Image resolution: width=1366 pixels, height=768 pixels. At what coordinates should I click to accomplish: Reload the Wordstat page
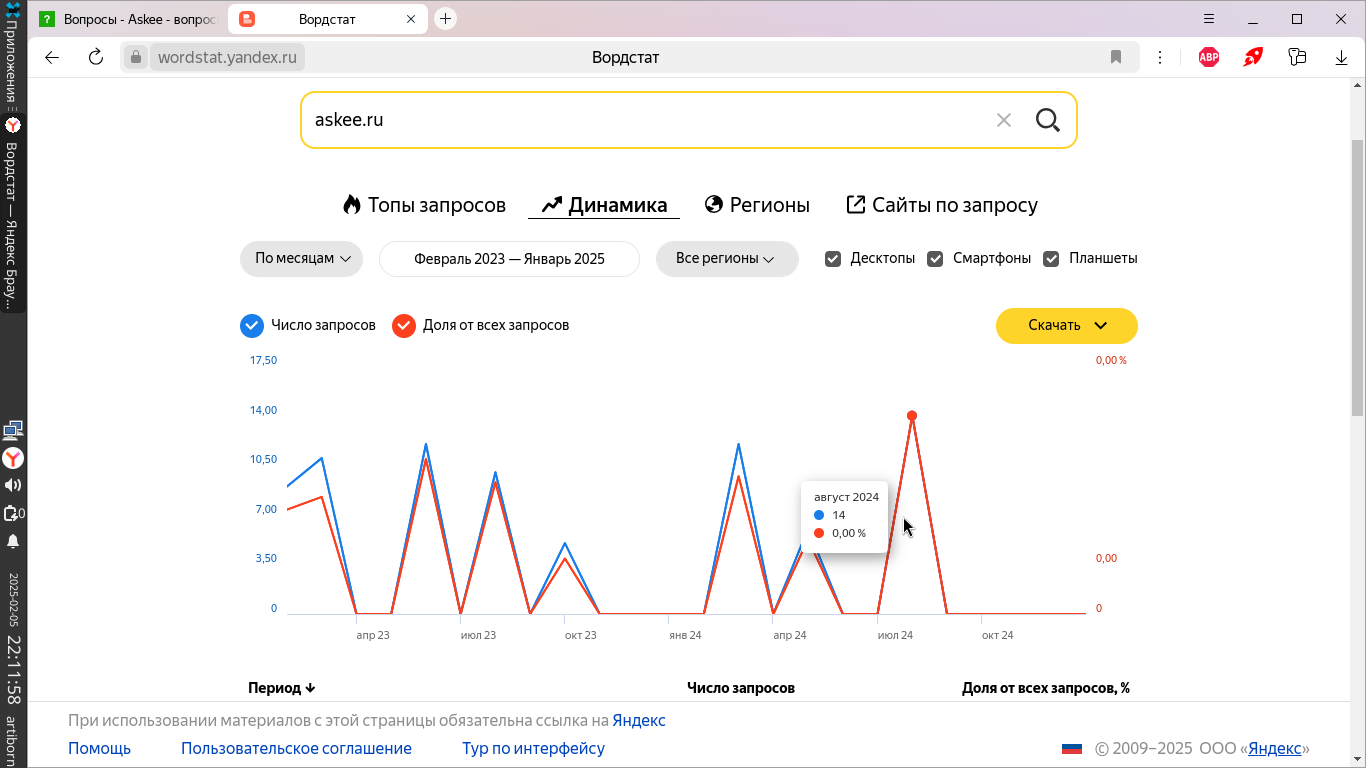point(96,57)
